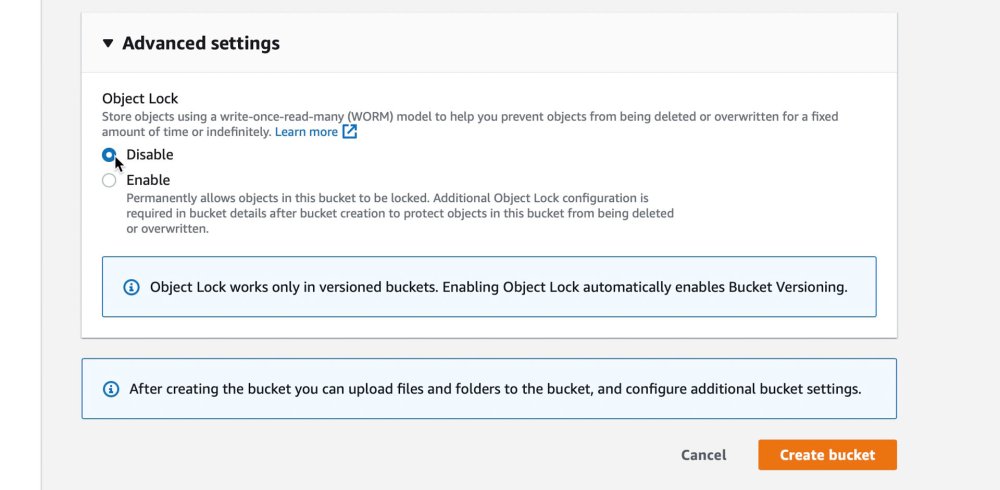
Task: Collapse the Advanced settings triangle
Action: (x=108, y=44)
